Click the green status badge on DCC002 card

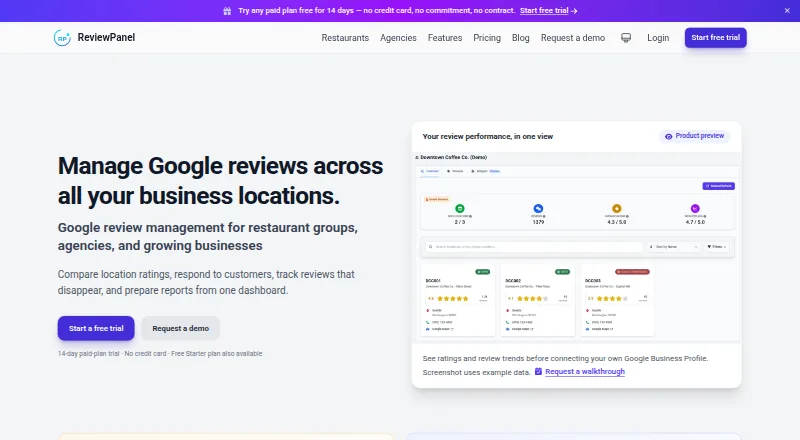562,272
